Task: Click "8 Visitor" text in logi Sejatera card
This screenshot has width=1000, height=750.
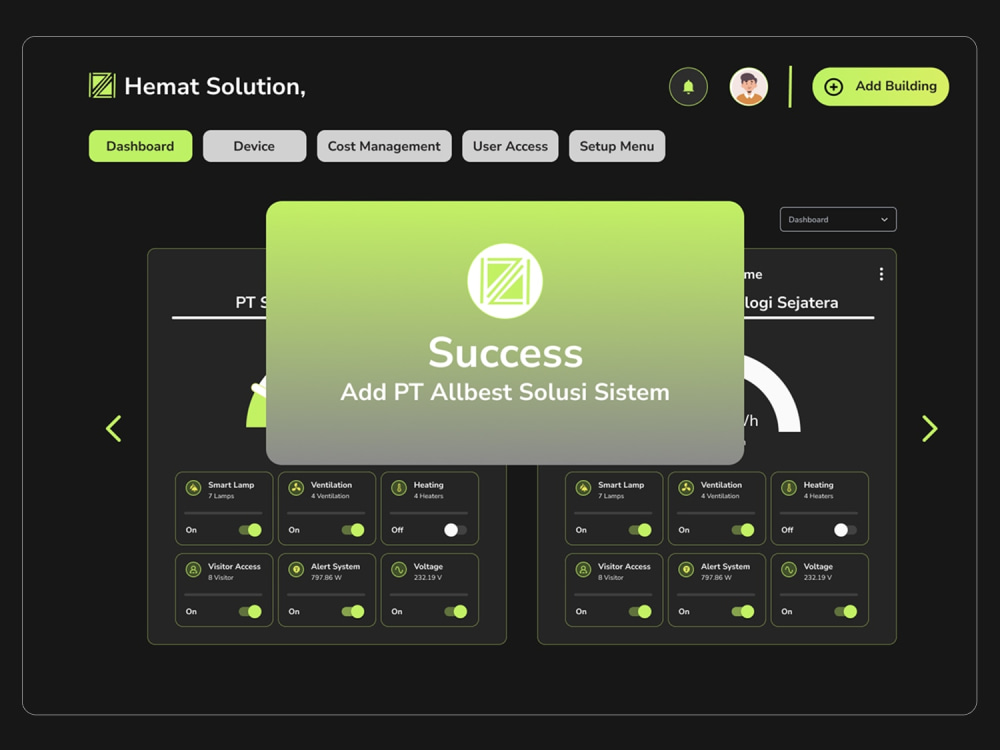Action: pos(610,578)
